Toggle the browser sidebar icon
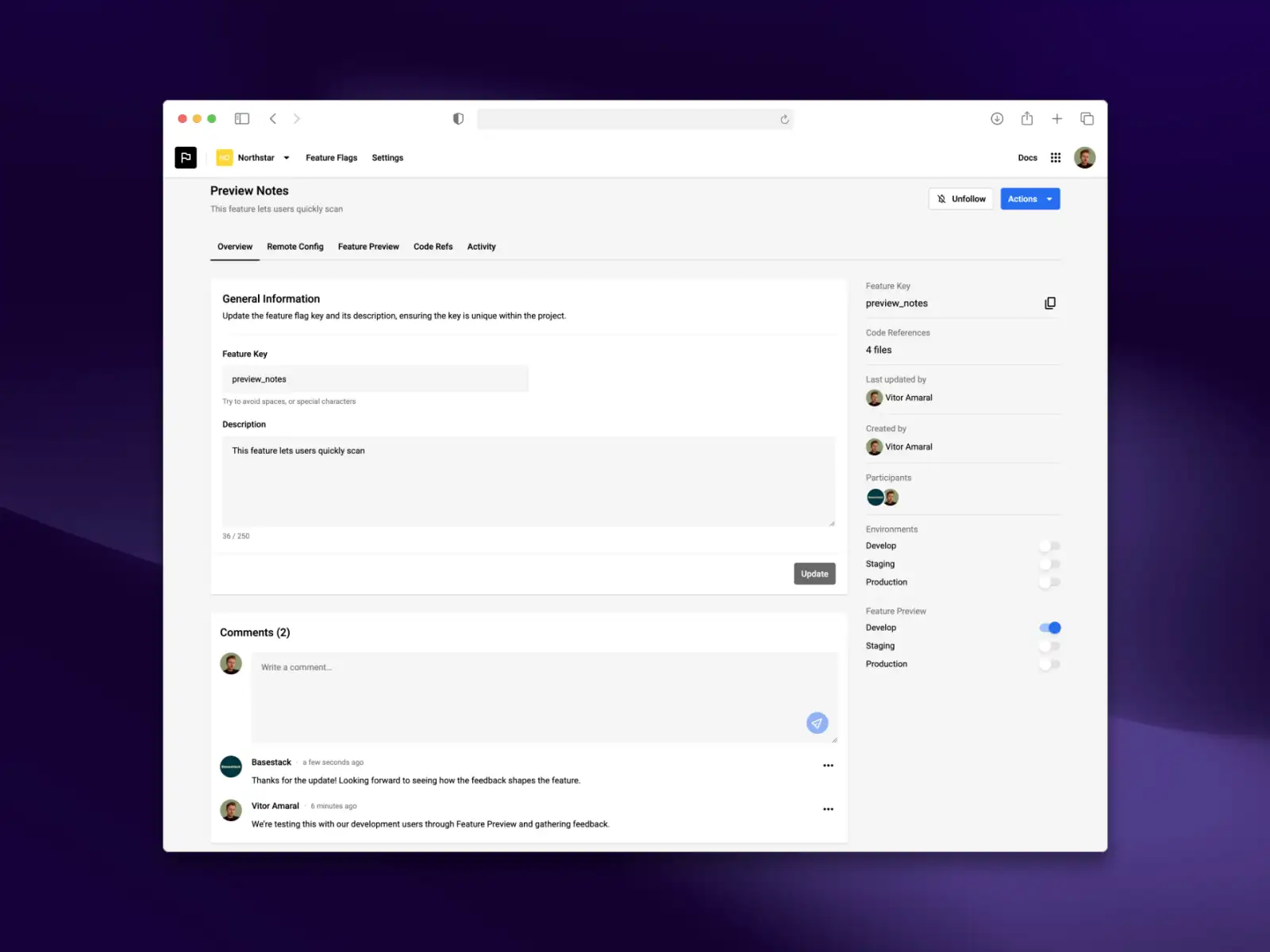 pos(242,119)
